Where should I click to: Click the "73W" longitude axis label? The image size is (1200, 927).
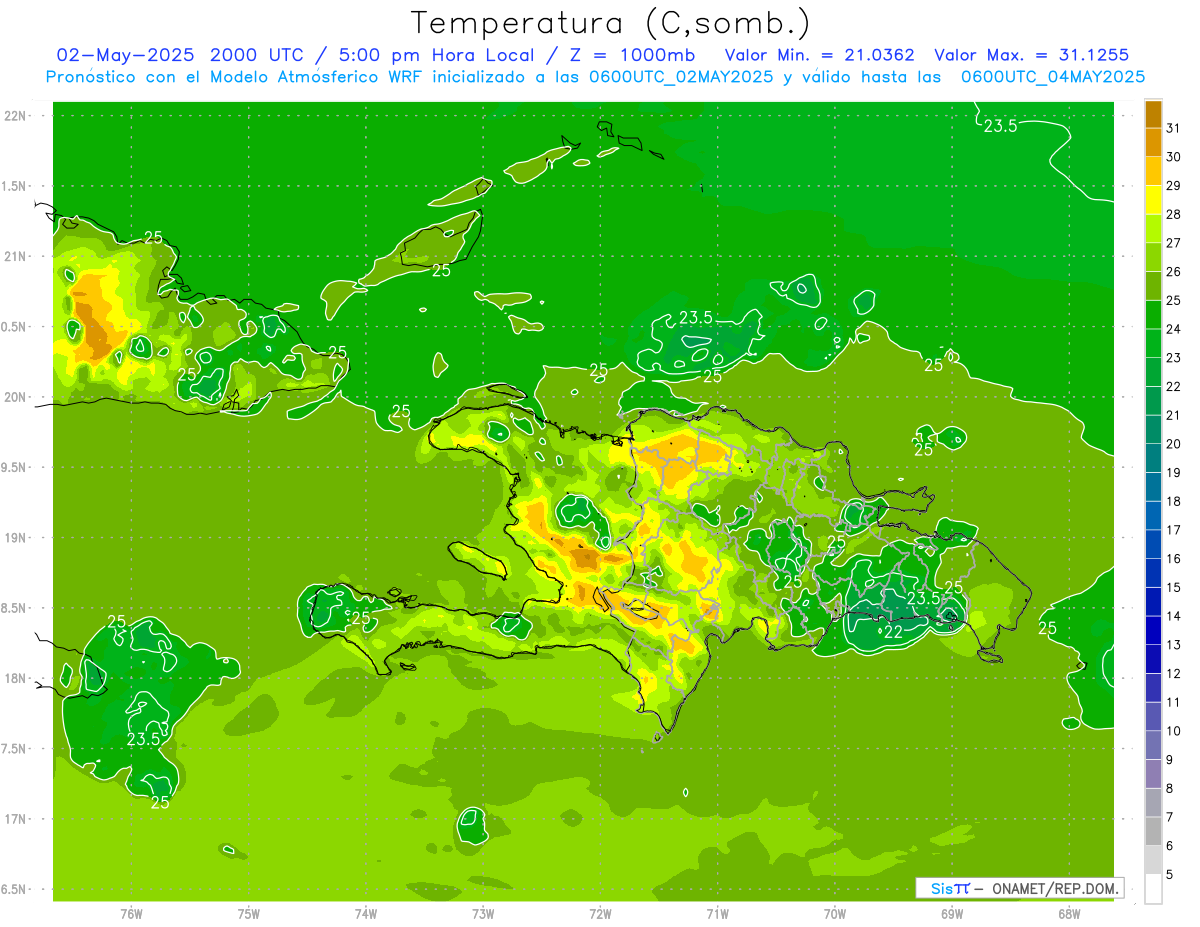(x=483, y=913)
